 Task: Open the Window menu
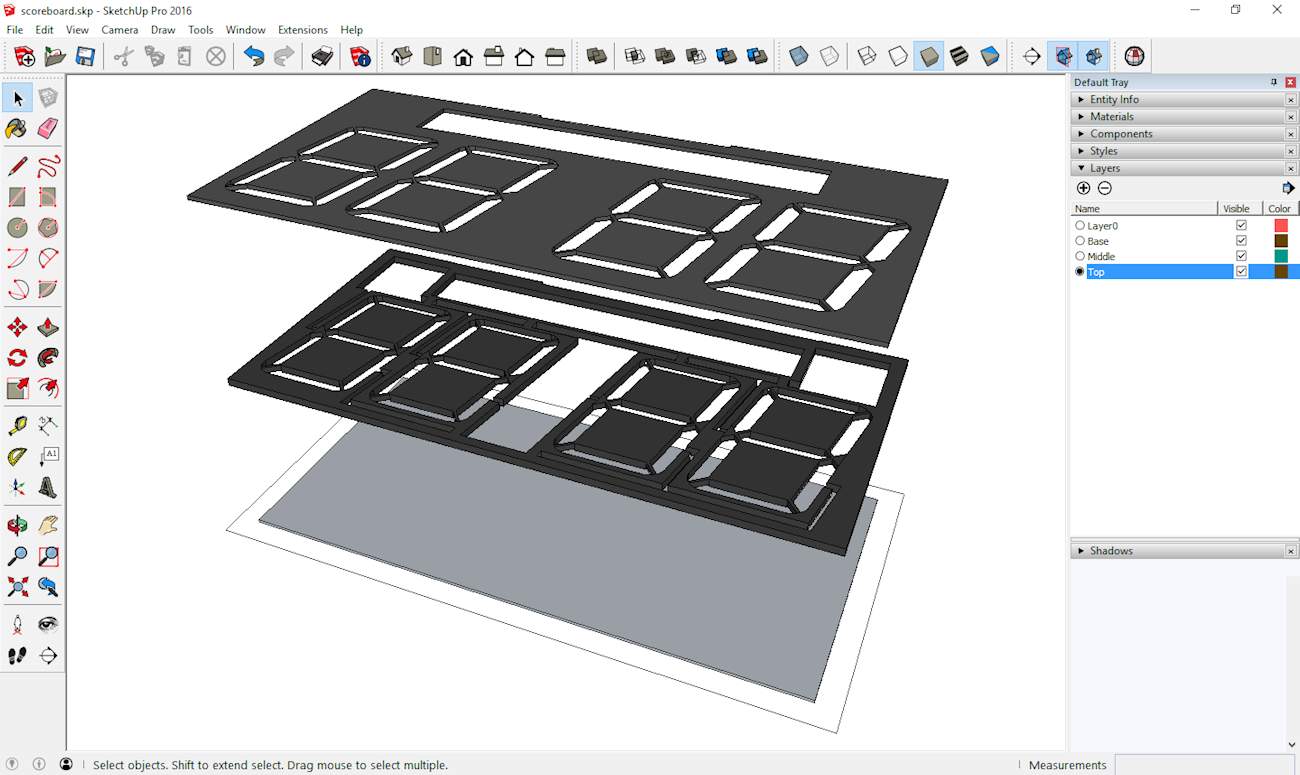(246, 30)
